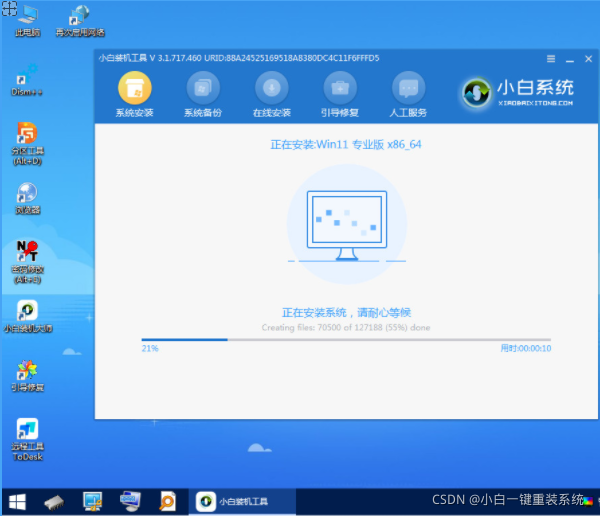The image size is (600, 516).
Task: Open the monitor settings taskbar icon
Action: 92,501
